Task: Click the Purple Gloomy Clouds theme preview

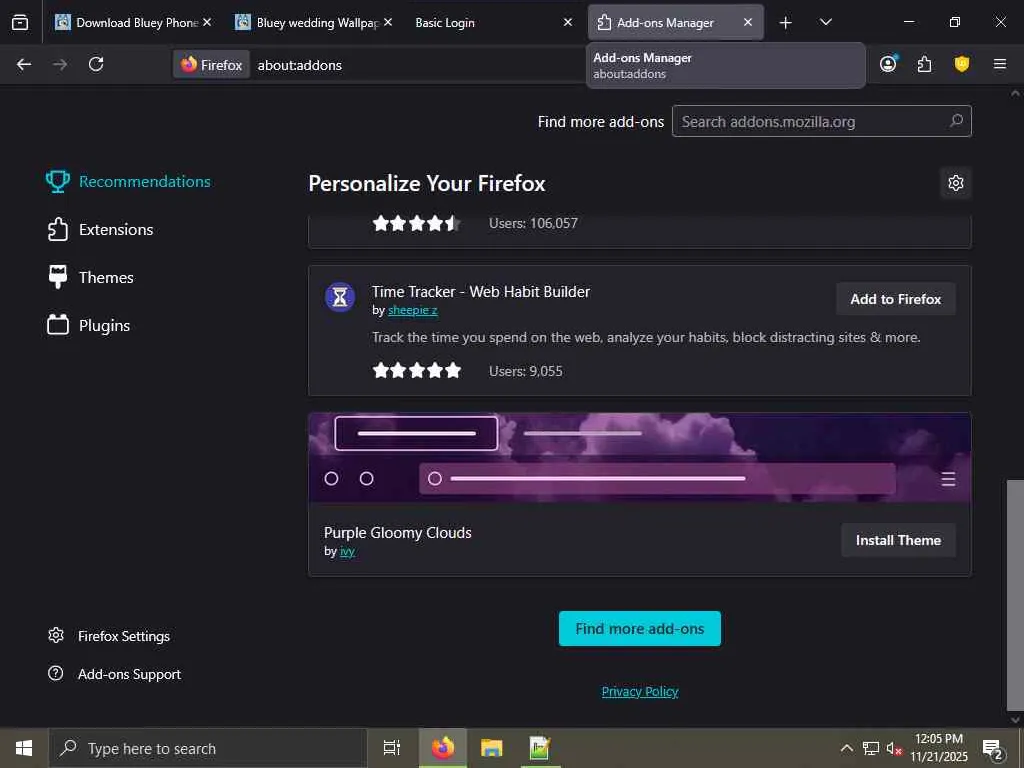Action: [x=639, y=458]
